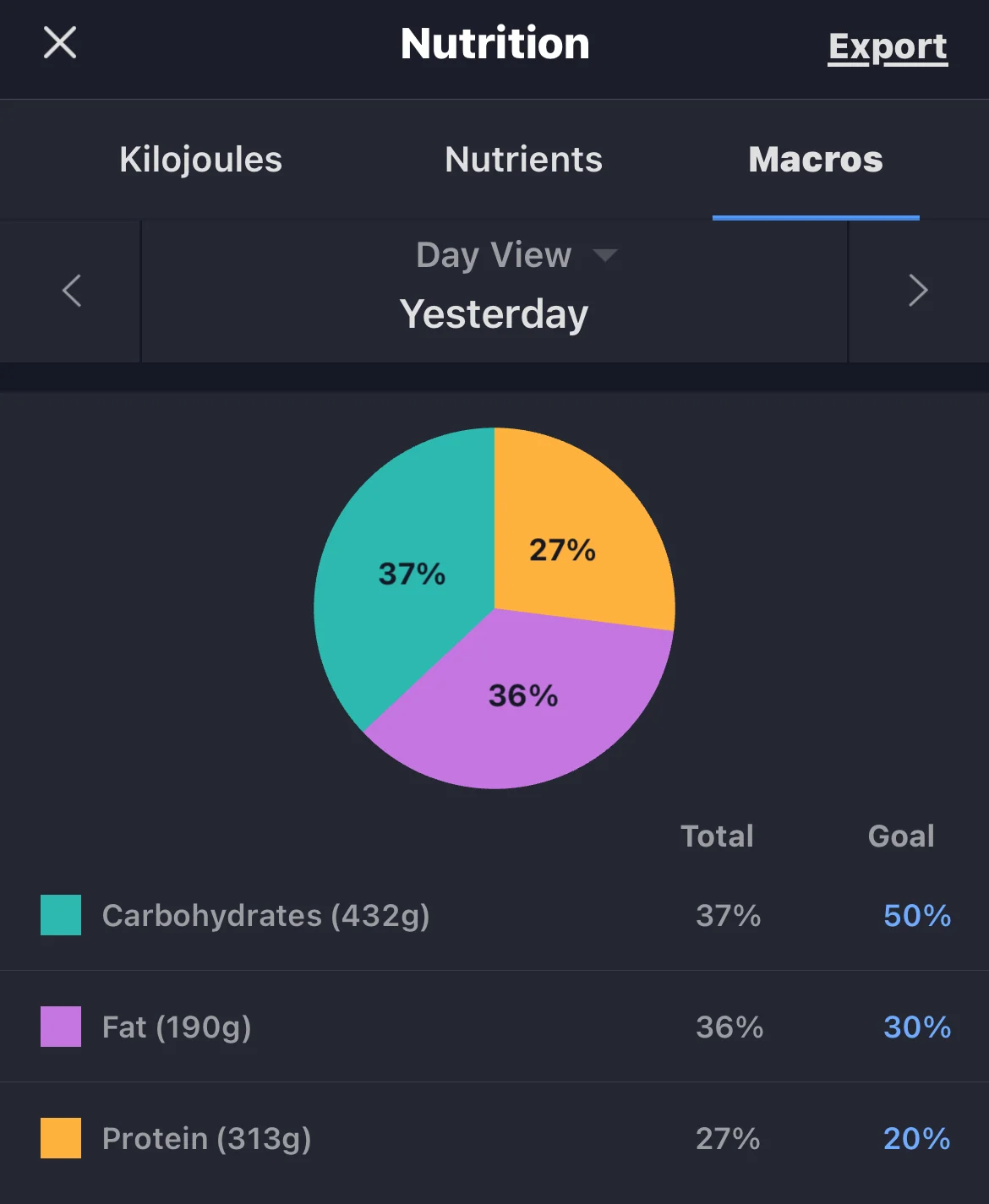Switch to the Nutrients tab
The height and width of the screenshot is (1204, 989).
[523, 160]
